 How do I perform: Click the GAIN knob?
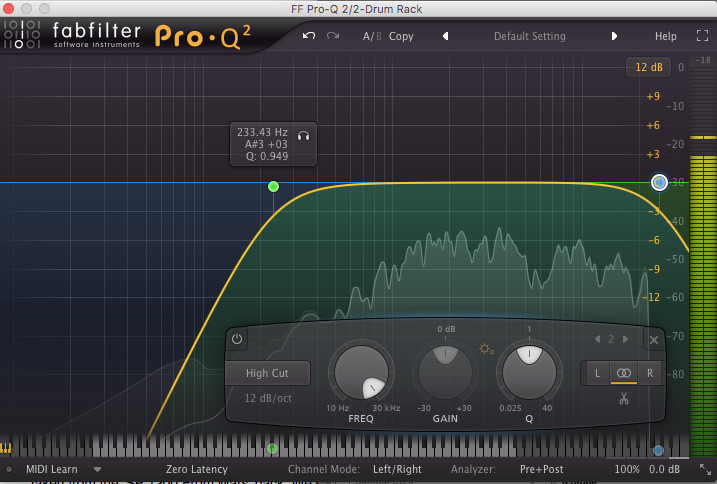(445, 372)
